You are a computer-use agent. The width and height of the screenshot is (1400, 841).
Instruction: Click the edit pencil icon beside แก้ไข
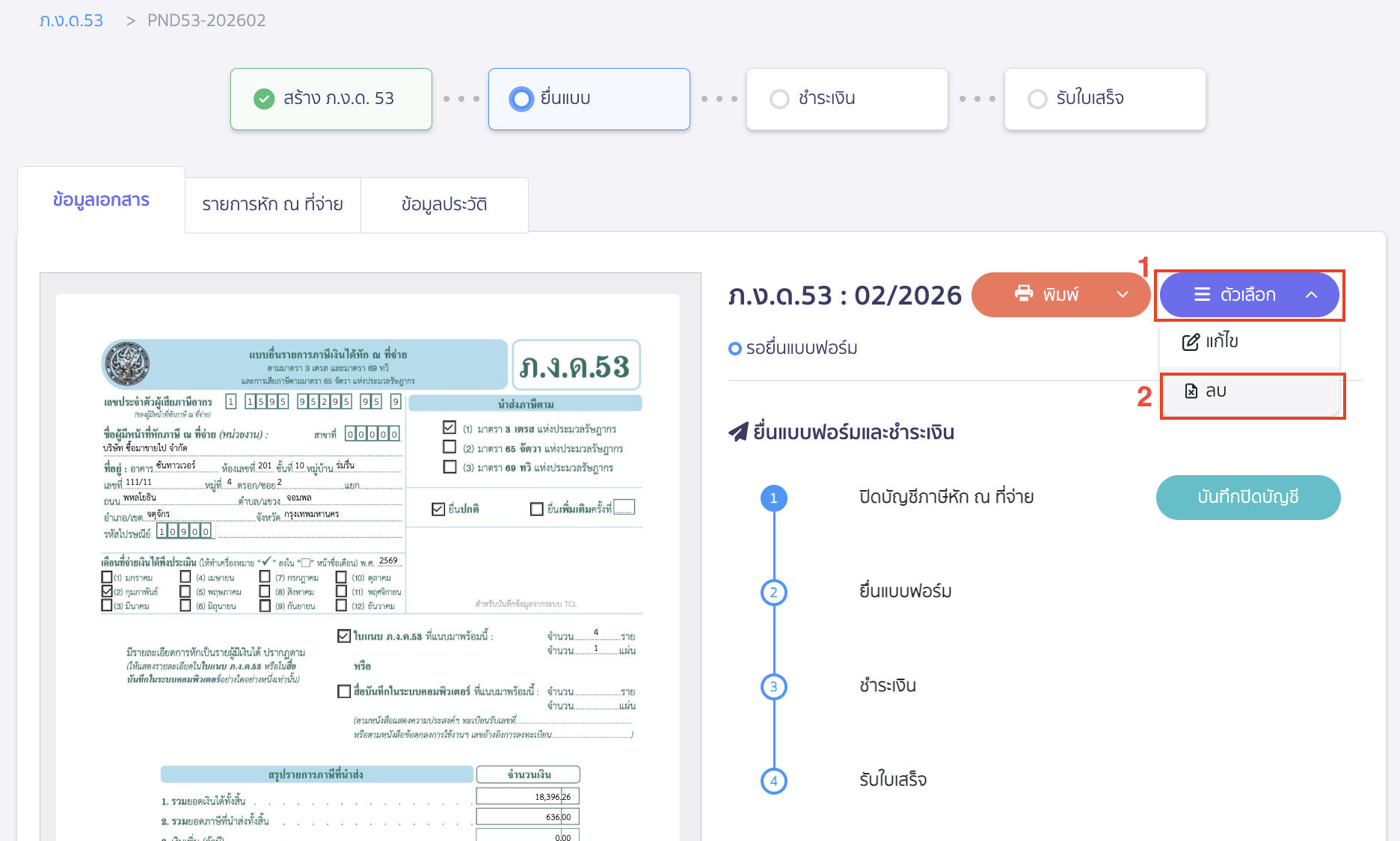coord(1190,342)
